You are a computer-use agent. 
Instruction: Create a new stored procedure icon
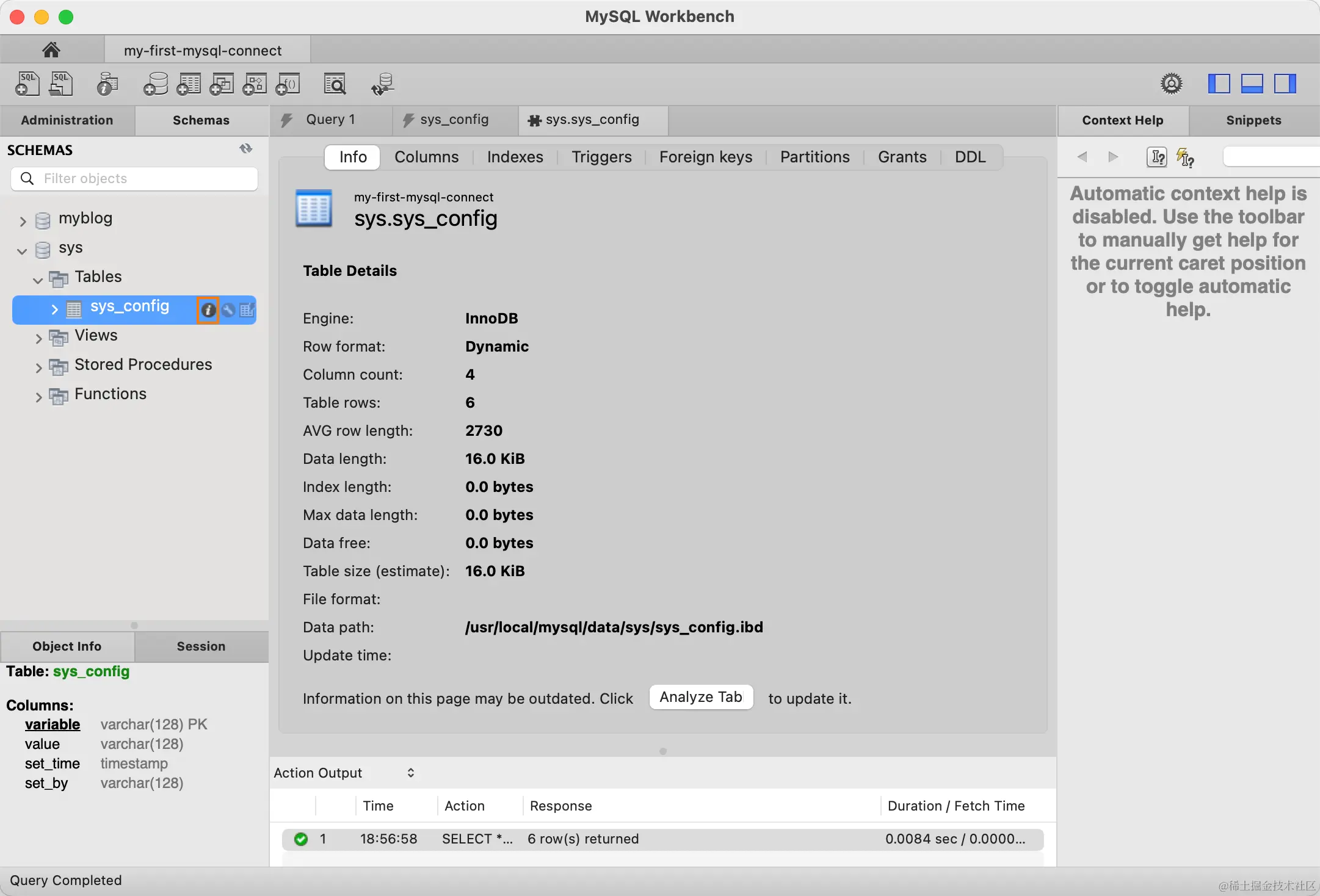255,84
